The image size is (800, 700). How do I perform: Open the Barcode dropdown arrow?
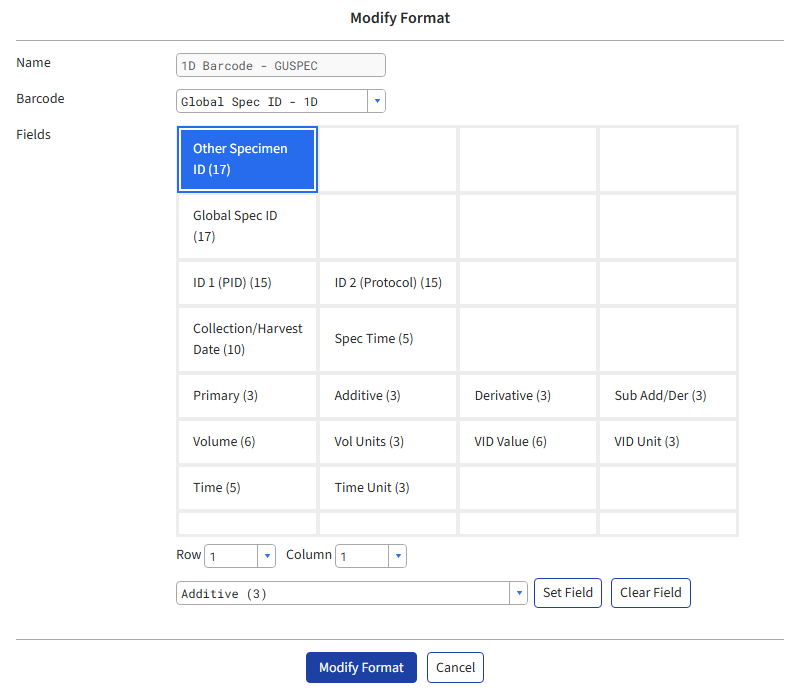tap(377, 101)
